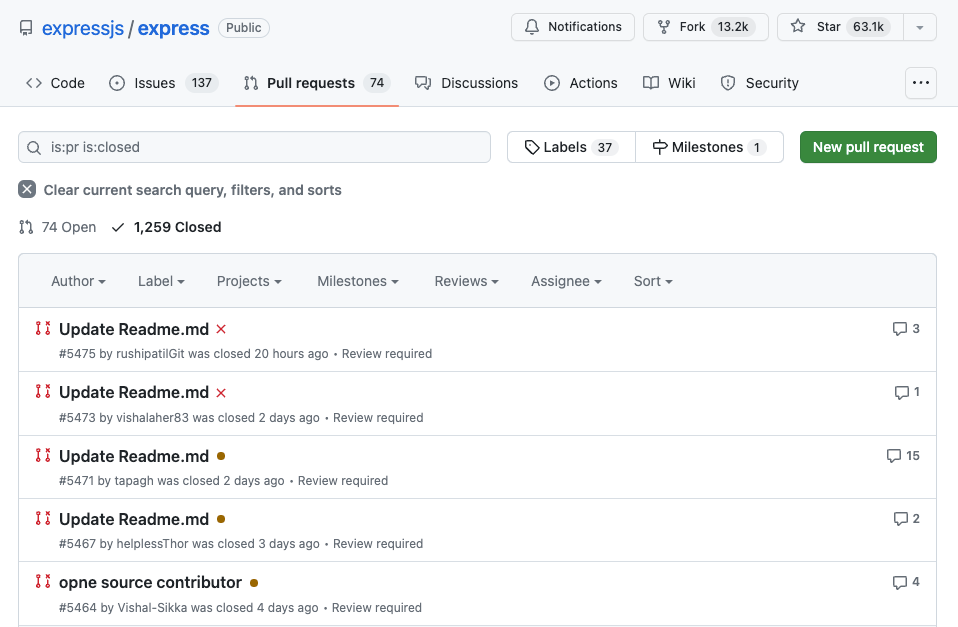958x627 pixels.
Task: Click the magnifier search icon
Action: 34,148
